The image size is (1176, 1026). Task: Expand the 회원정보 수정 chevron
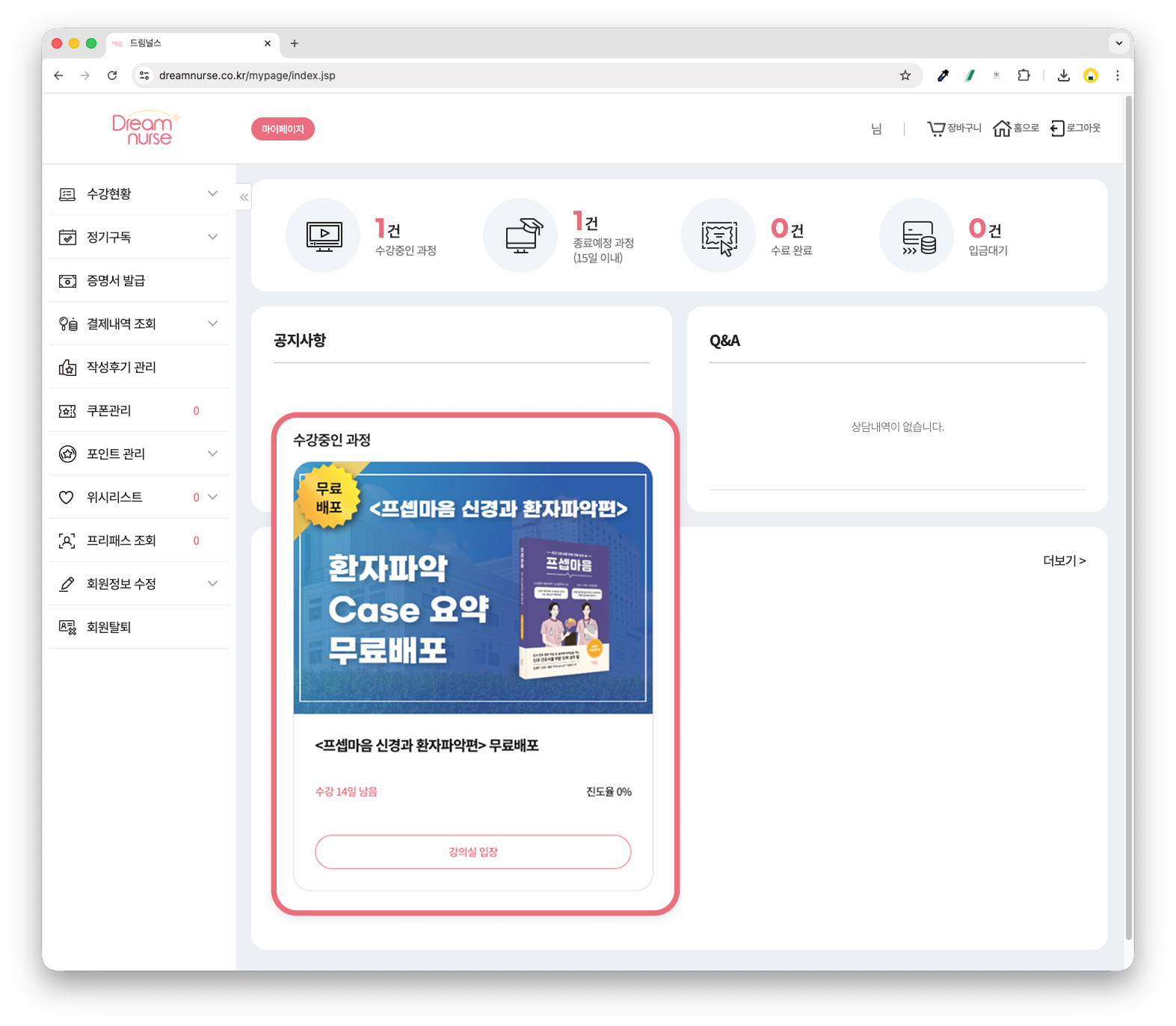click(212, 584)
